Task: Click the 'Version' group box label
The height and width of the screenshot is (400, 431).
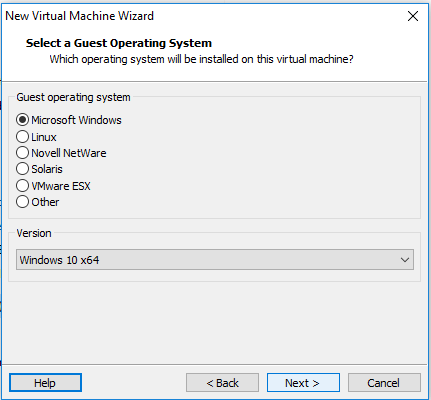Action: 34,233
